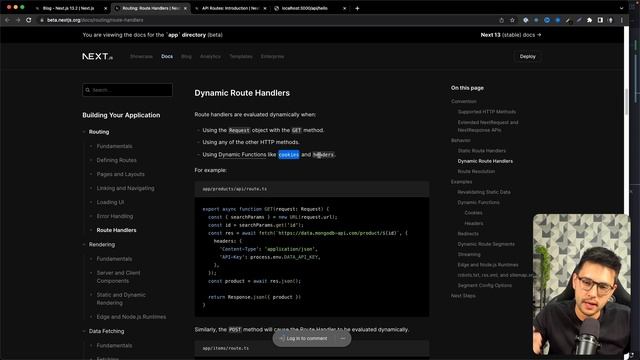
Task: Click the magnifier icon in the search box
Action: pyautogui.click(x=88, y=90)
